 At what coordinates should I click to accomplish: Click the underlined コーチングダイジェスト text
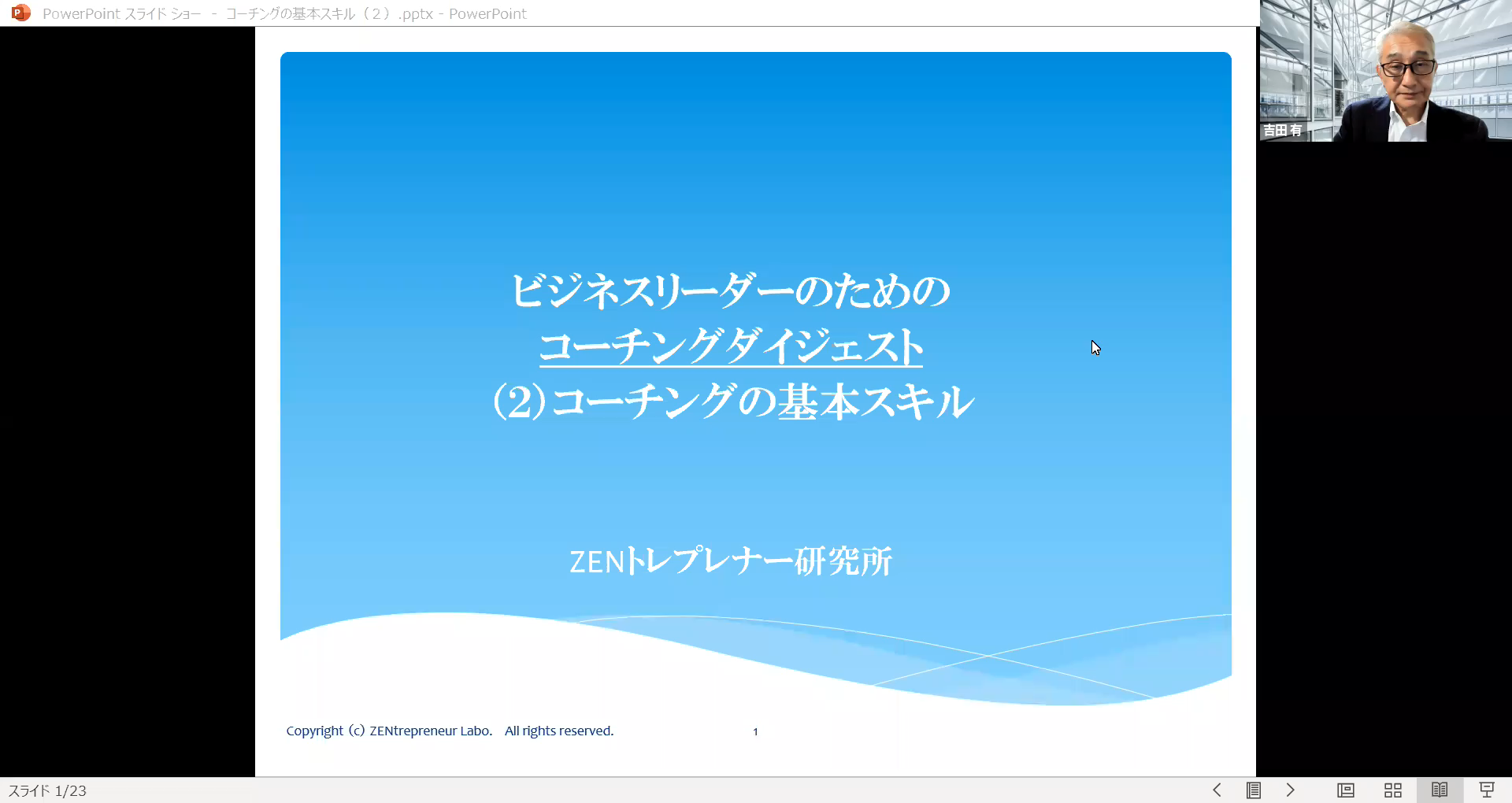coord(731,347)
